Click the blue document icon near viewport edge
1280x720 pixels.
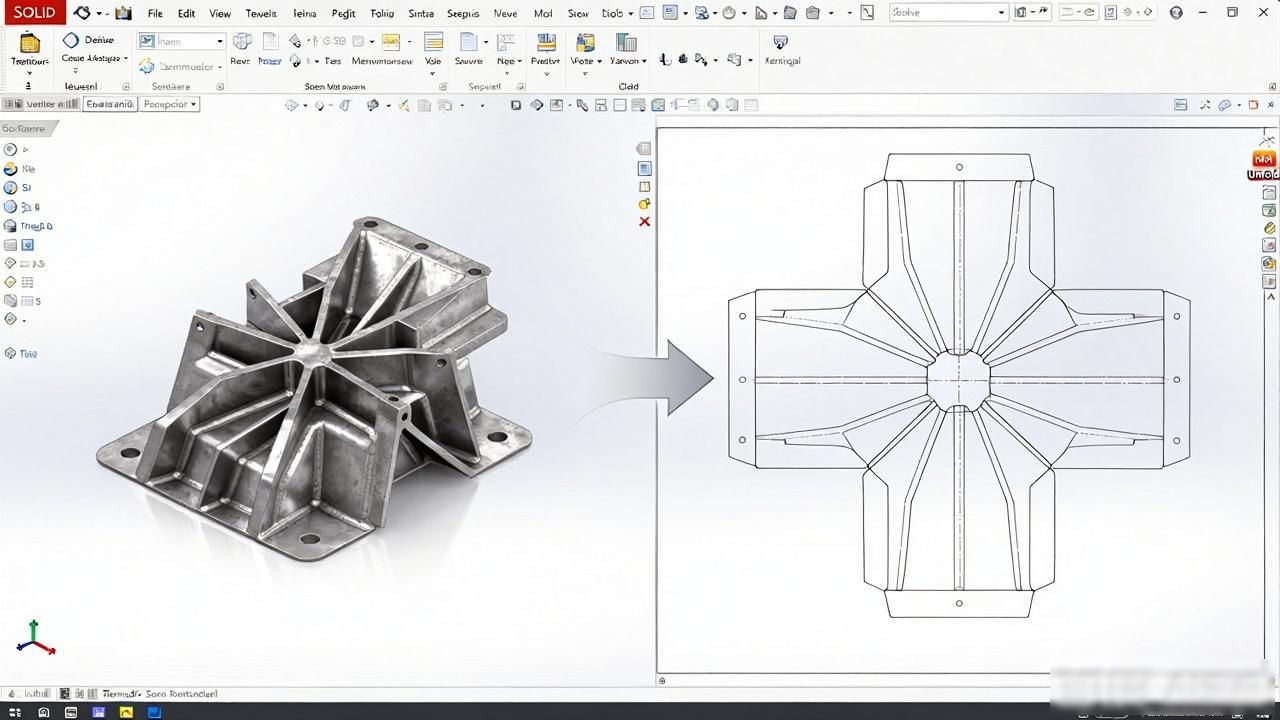644,168
